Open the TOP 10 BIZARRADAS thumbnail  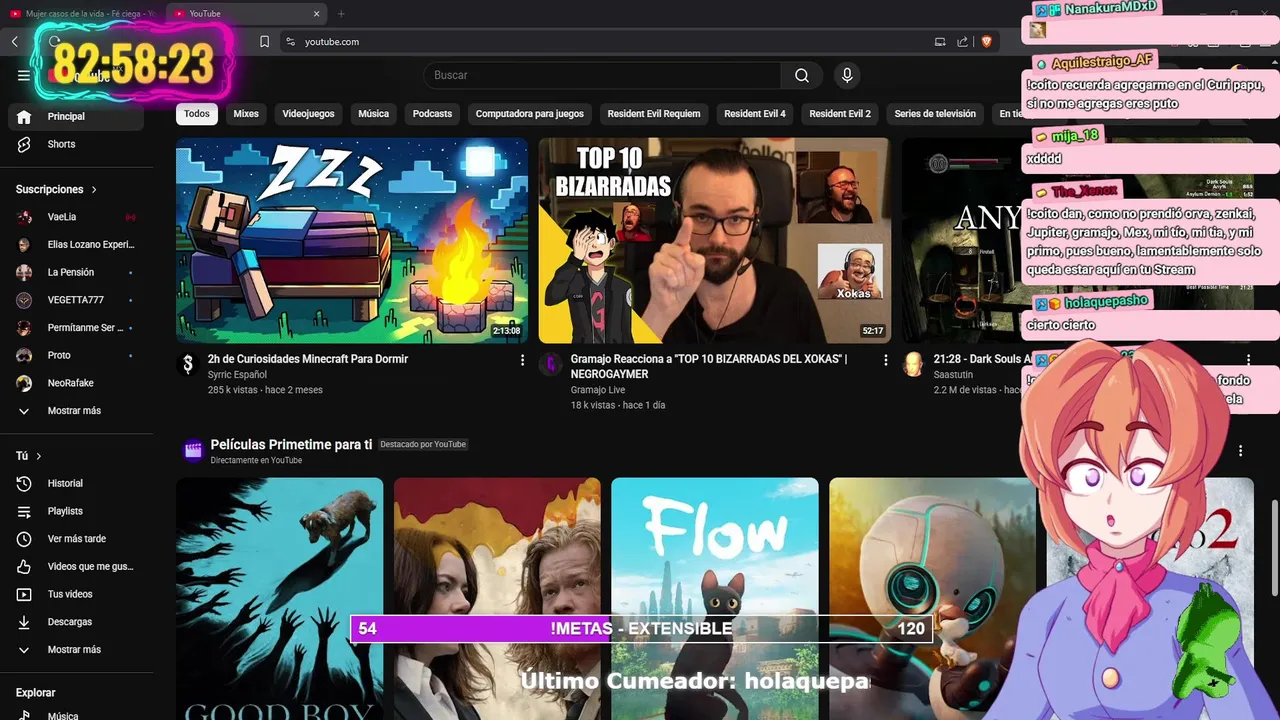click(x=714, y=240)
